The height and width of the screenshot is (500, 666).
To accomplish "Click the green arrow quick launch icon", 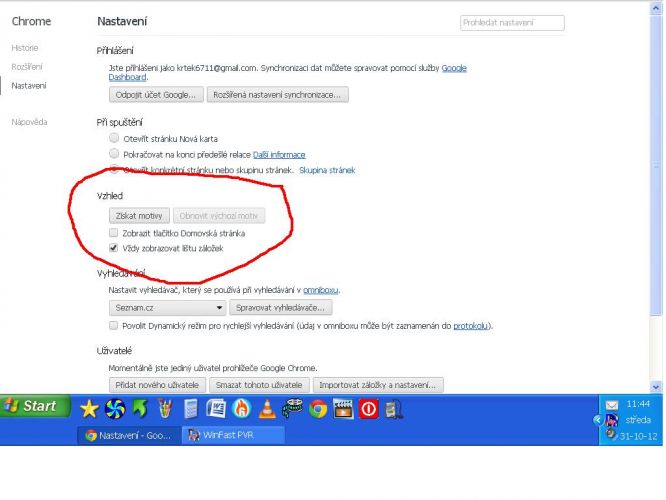I will coord(140,410).
